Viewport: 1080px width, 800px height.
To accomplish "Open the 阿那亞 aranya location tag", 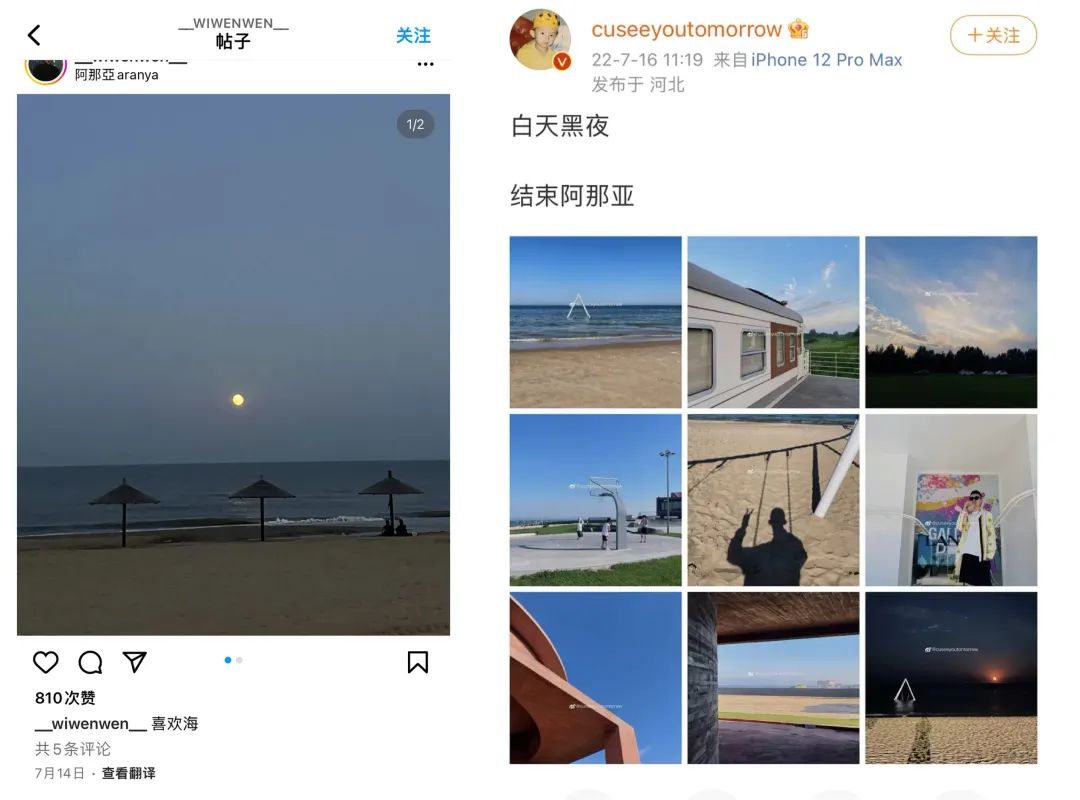I will [116, 74].
